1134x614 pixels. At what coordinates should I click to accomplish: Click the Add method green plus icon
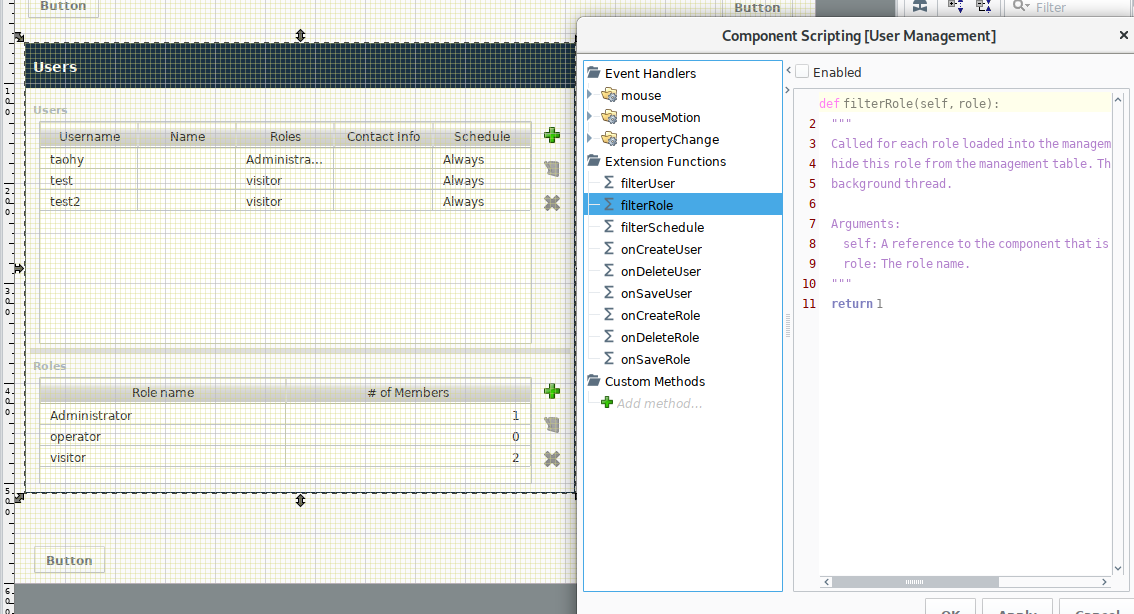point(607,403)
